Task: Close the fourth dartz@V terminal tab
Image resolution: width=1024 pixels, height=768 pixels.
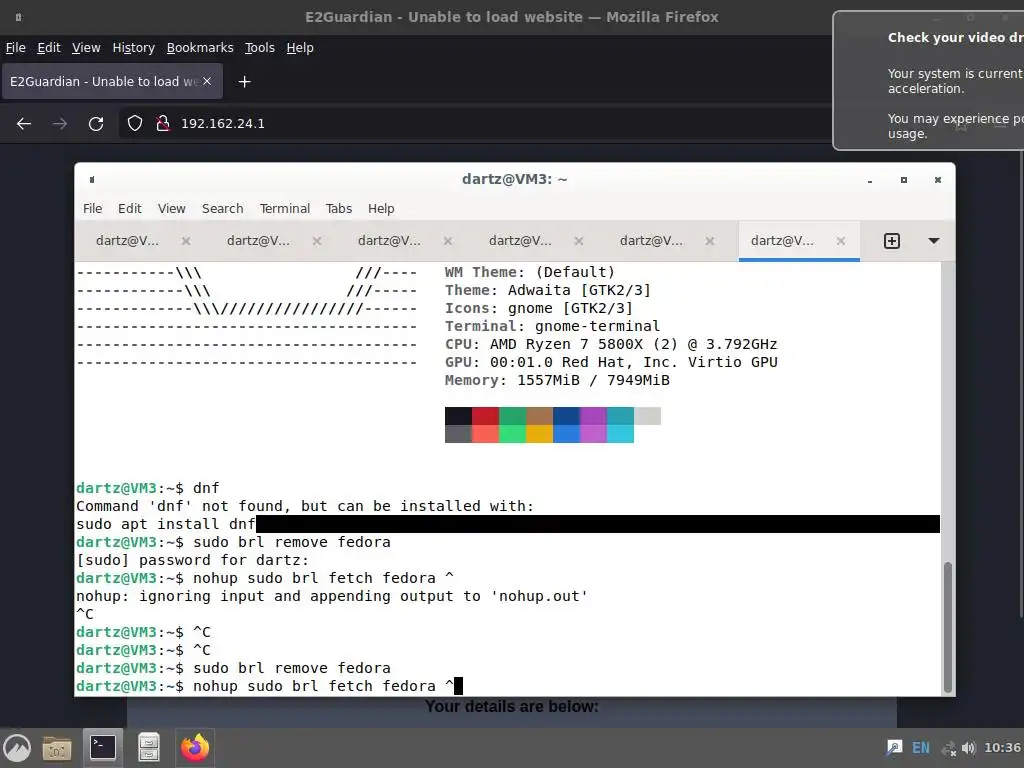Action: 579,241
